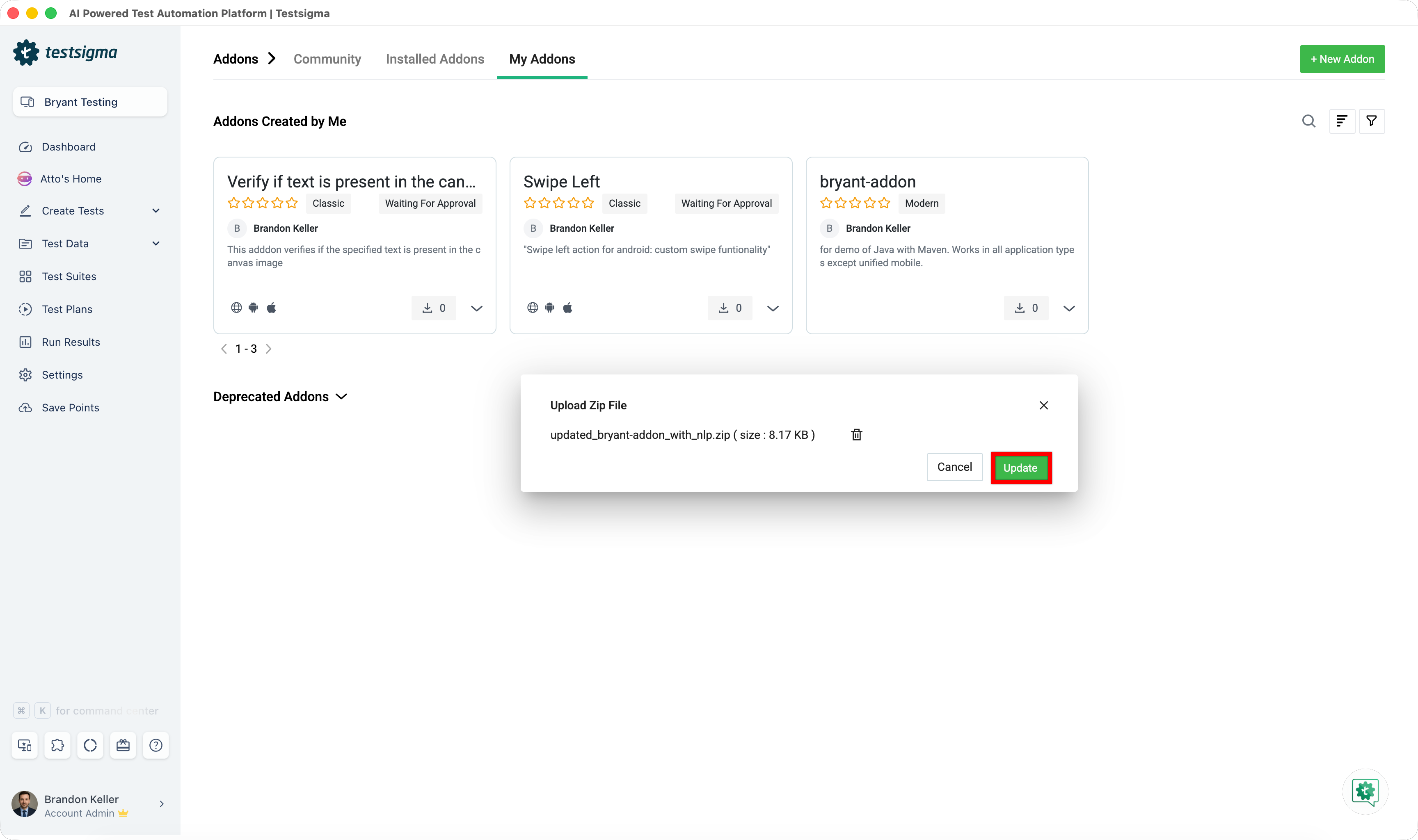Go to Atto's Home
Viewport: 1418px width, 840px height.
71,179
